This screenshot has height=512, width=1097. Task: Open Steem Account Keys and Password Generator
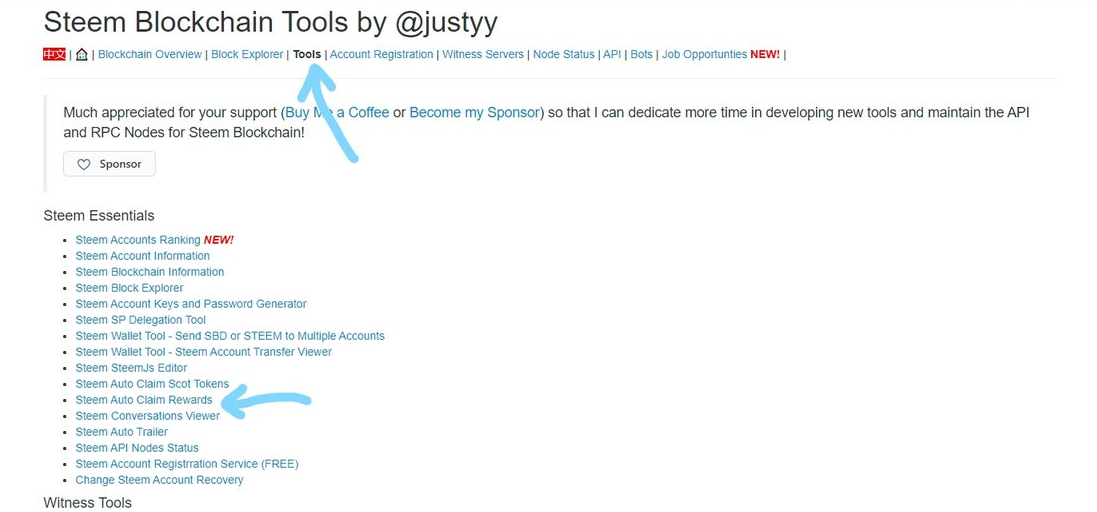click(x=191, y=304)
